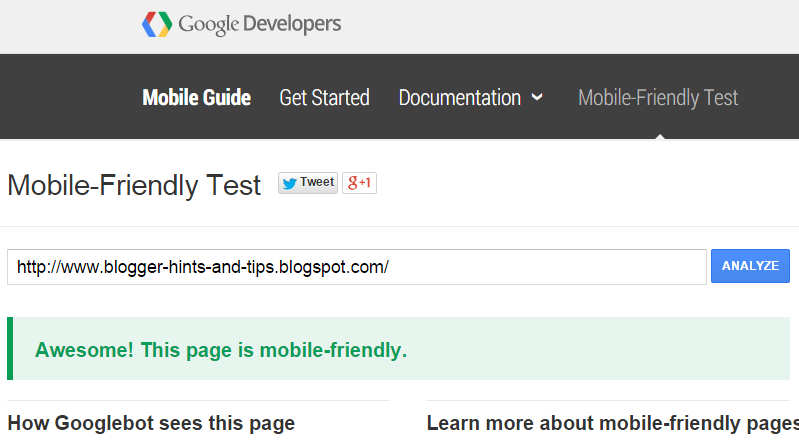The image size is (799, 446).
Task: Go to the Get Started page
Action: [x=324, y=97]
